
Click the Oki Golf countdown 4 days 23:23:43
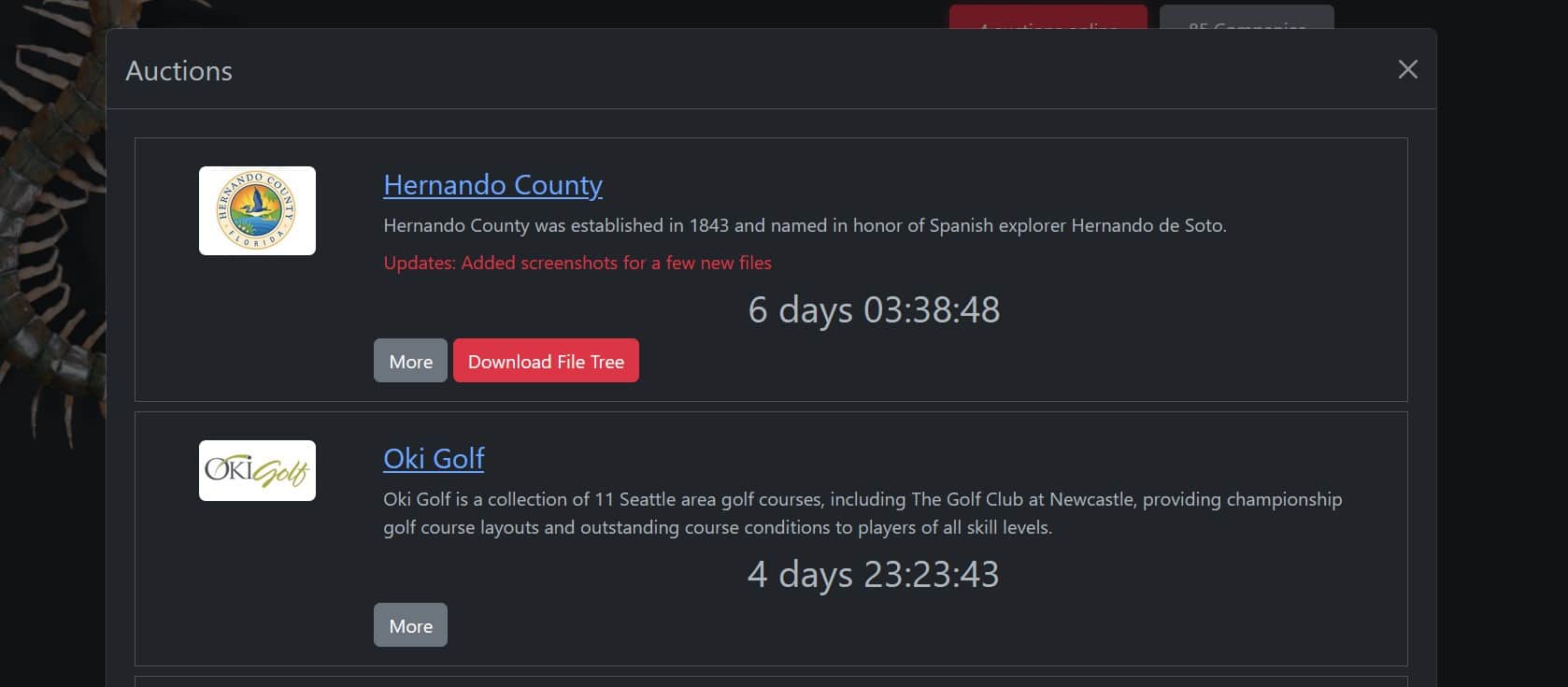click(873, 574)
